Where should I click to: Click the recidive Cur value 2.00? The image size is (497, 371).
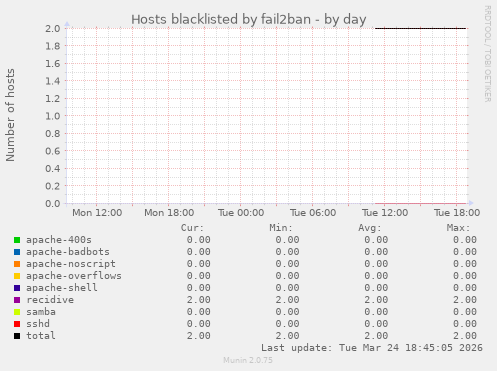point(199,300)
